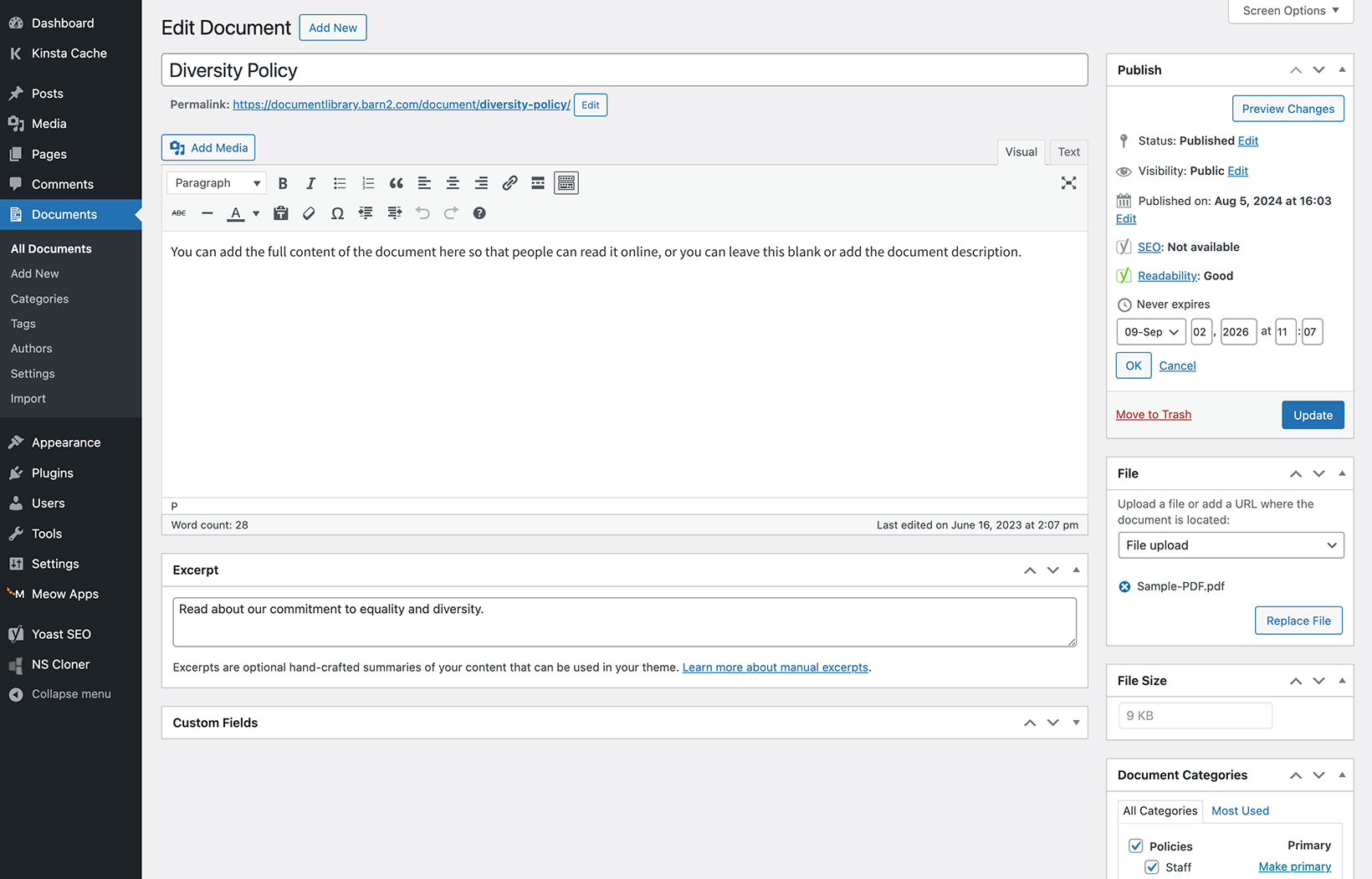Open the 09-Sep month dropdown
The height and width of the screenshot is (879, 1372).
click(x=1150, y=331)
